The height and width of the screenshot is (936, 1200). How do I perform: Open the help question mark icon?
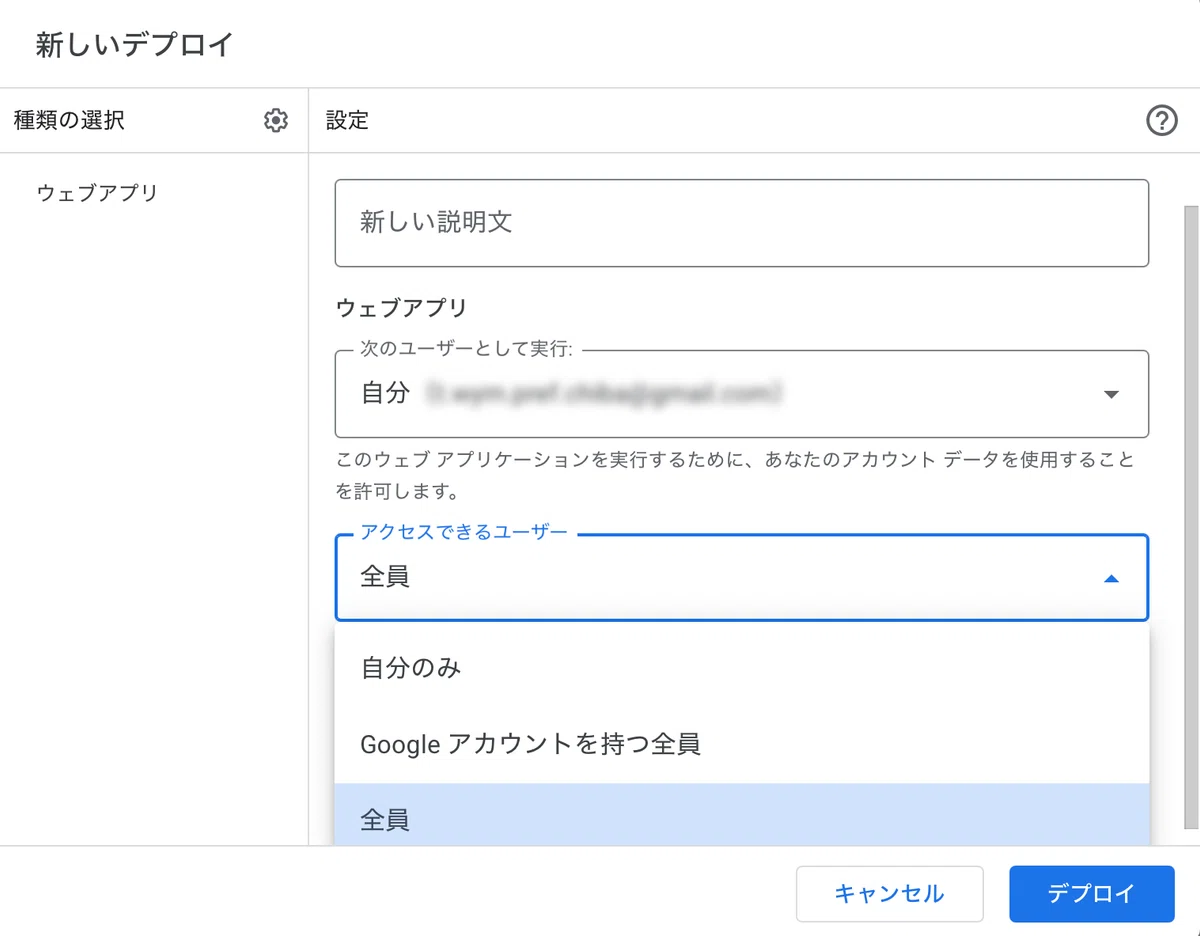1161,121
